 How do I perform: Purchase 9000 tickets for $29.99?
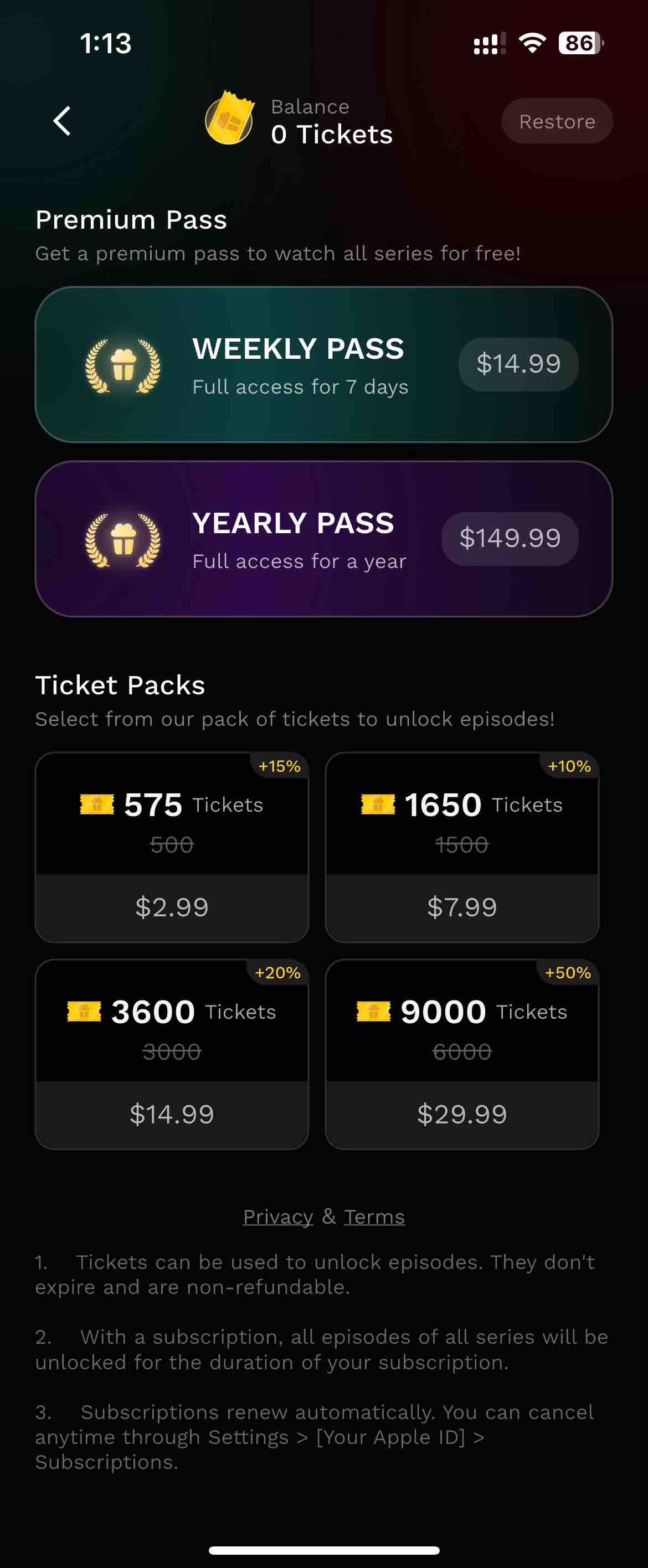click(462, 1115)
